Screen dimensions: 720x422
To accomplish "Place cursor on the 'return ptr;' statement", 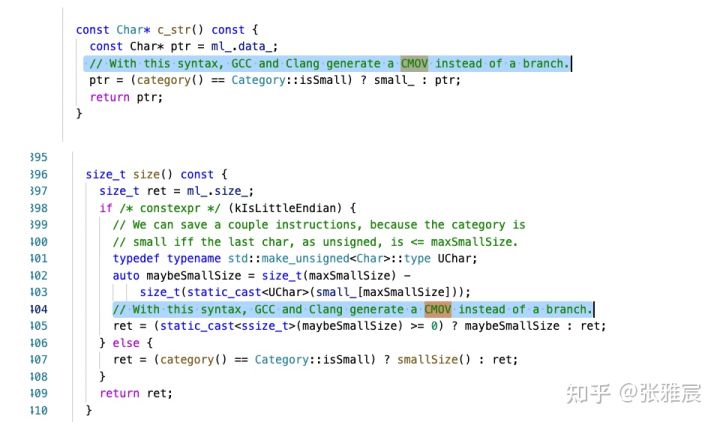I will [x=125, y=97].
